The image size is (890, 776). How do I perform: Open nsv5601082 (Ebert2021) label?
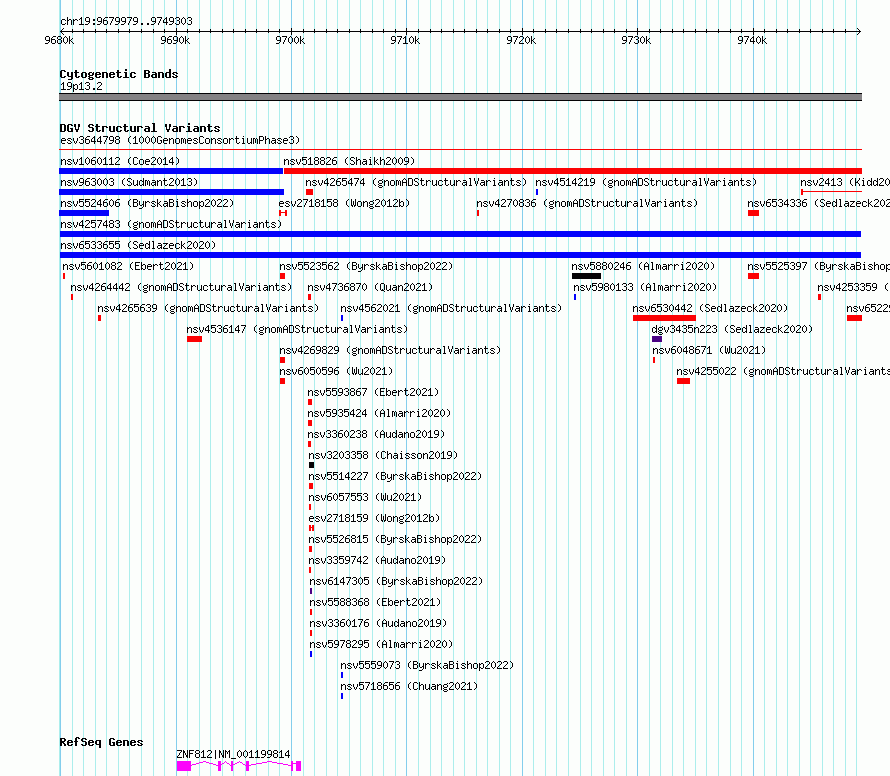(128, 266)
